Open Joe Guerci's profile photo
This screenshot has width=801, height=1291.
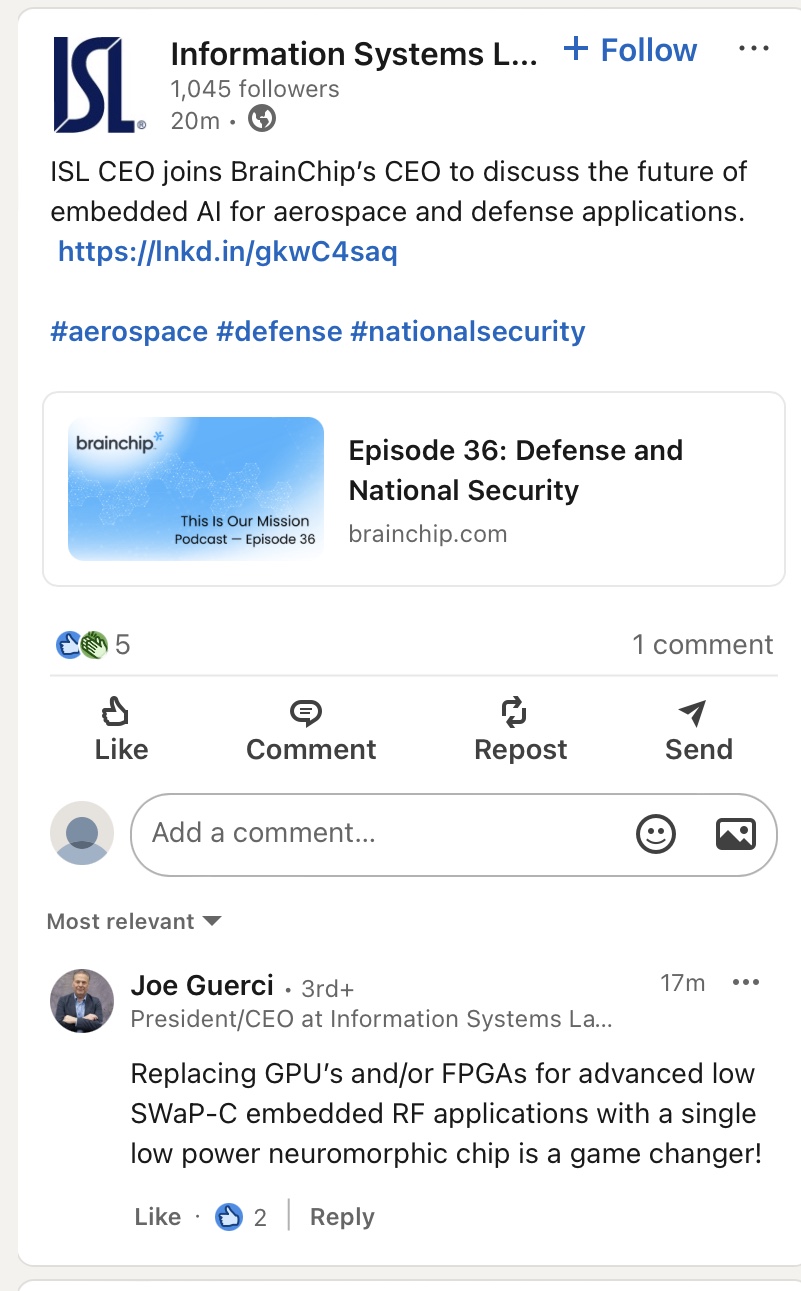pos(82,1000)
